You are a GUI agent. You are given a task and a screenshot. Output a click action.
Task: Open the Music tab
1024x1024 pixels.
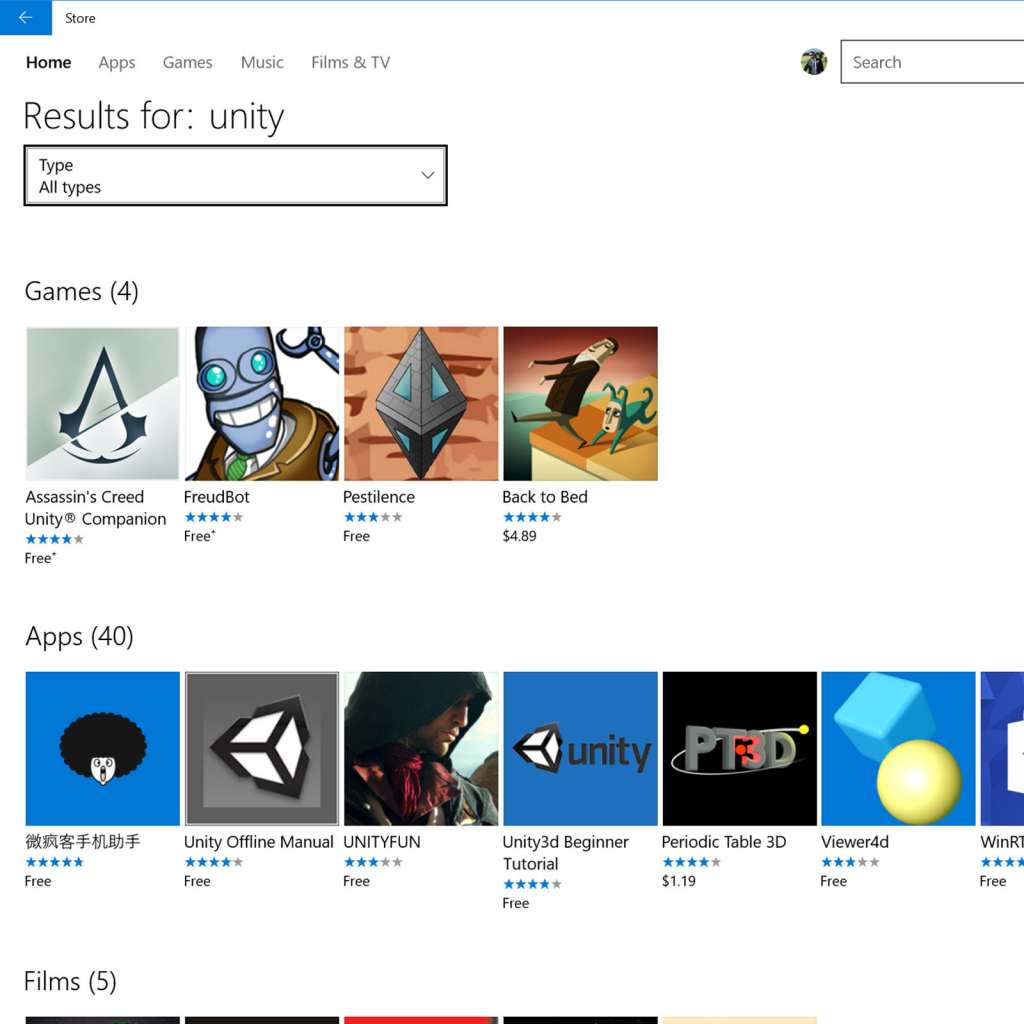(262, 62)
